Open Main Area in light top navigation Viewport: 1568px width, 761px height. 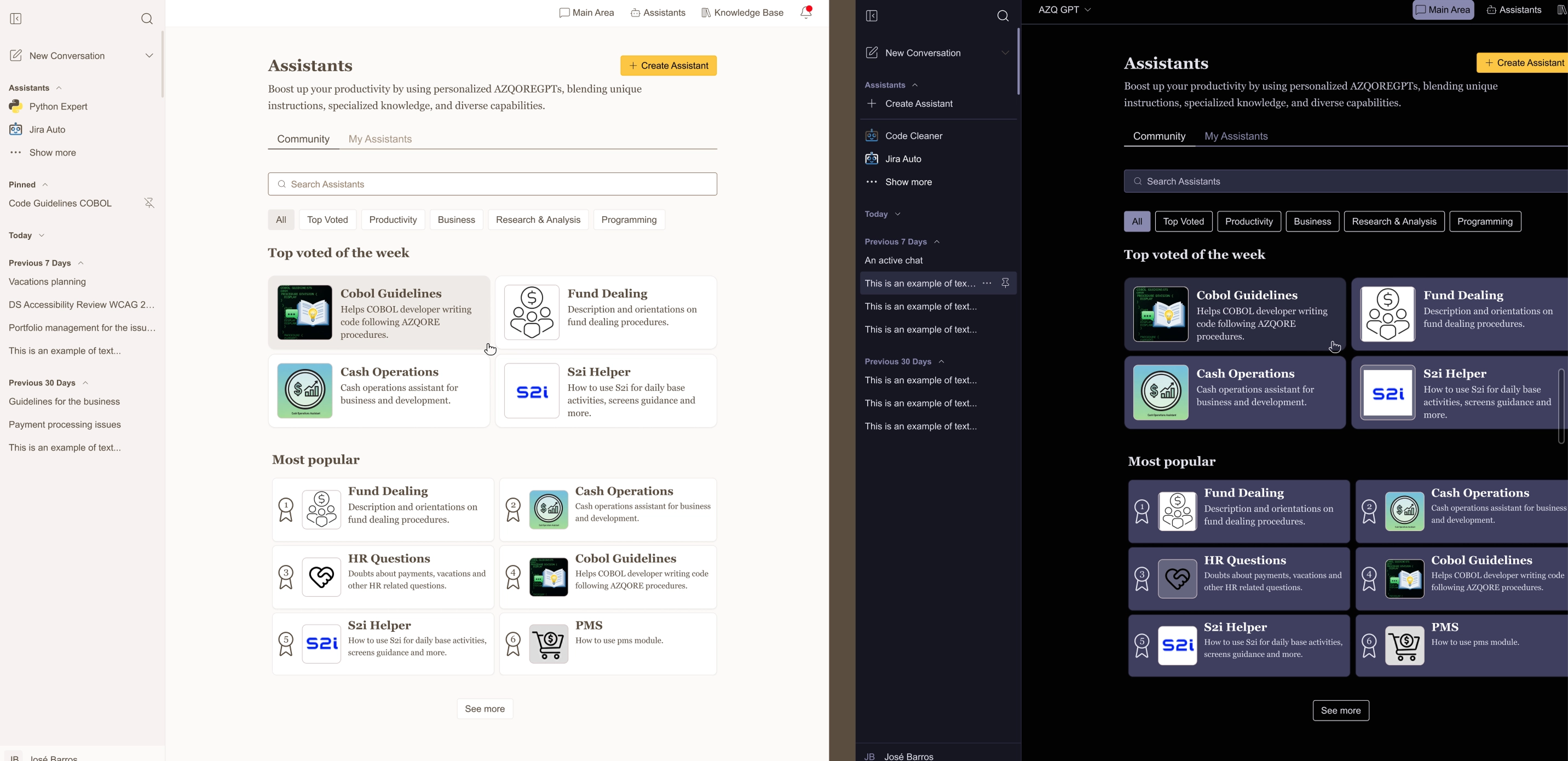[587, 13]
